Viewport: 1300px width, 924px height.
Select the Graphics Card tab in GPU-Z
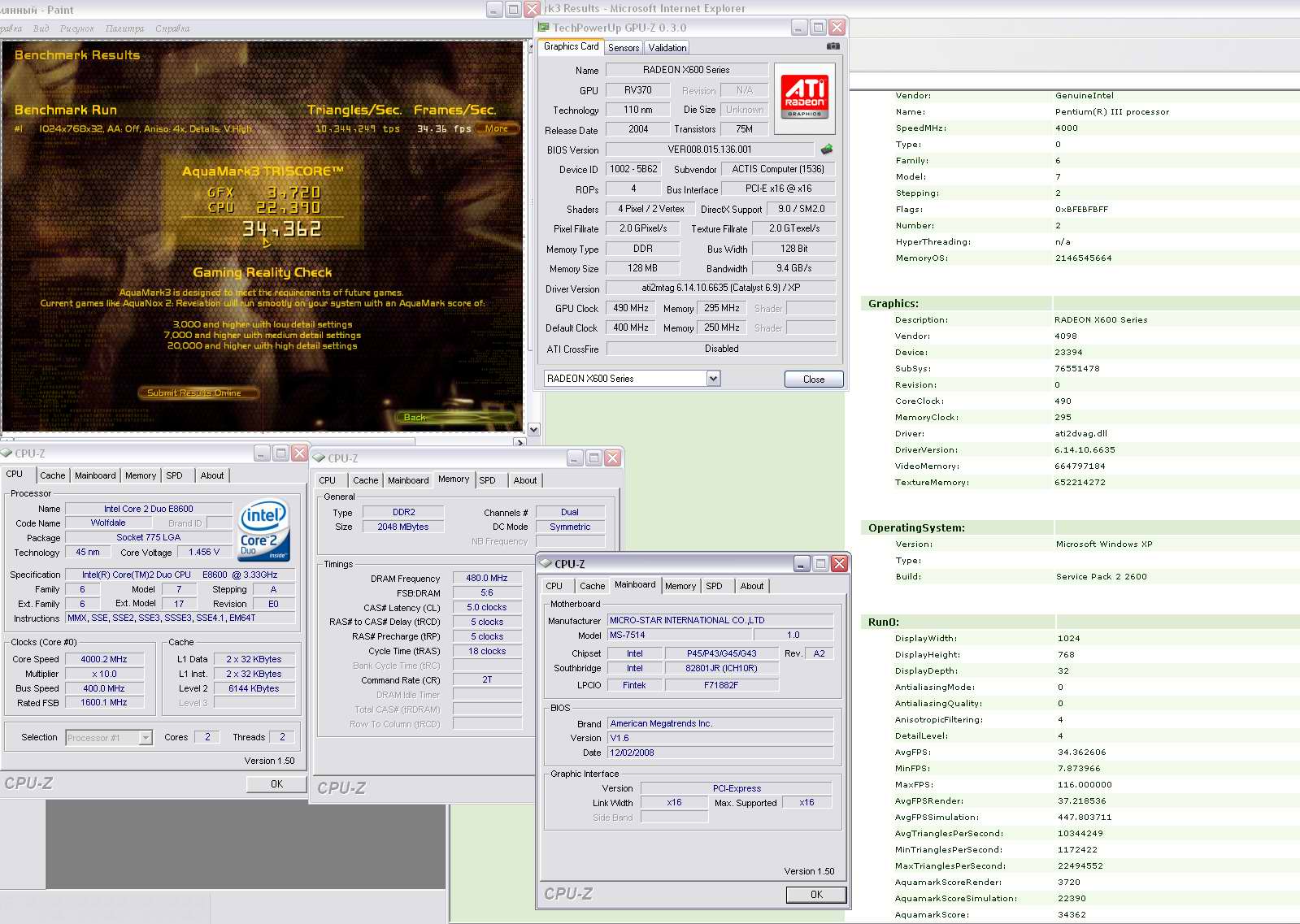(572, 47)
